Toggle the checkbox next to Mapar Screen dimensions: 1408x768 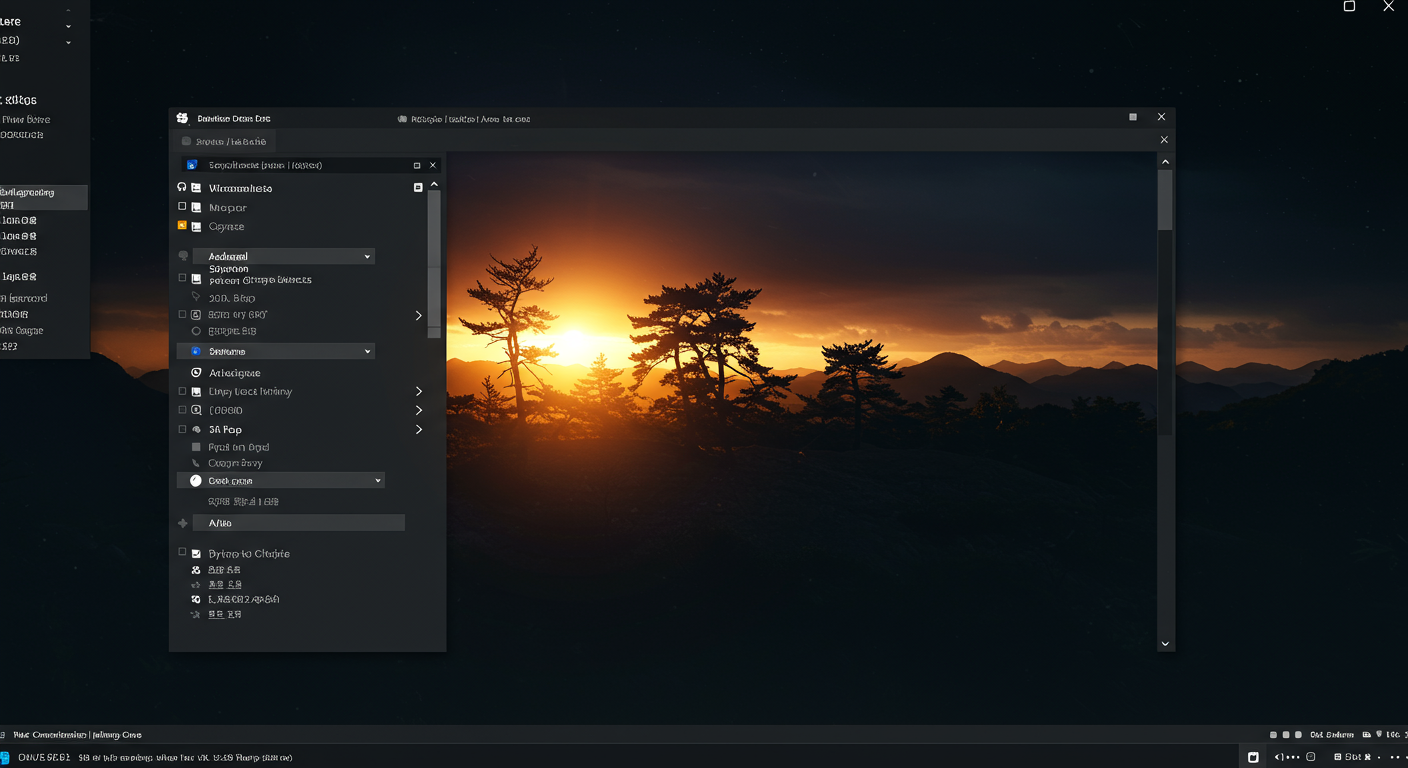pos(183,207)
